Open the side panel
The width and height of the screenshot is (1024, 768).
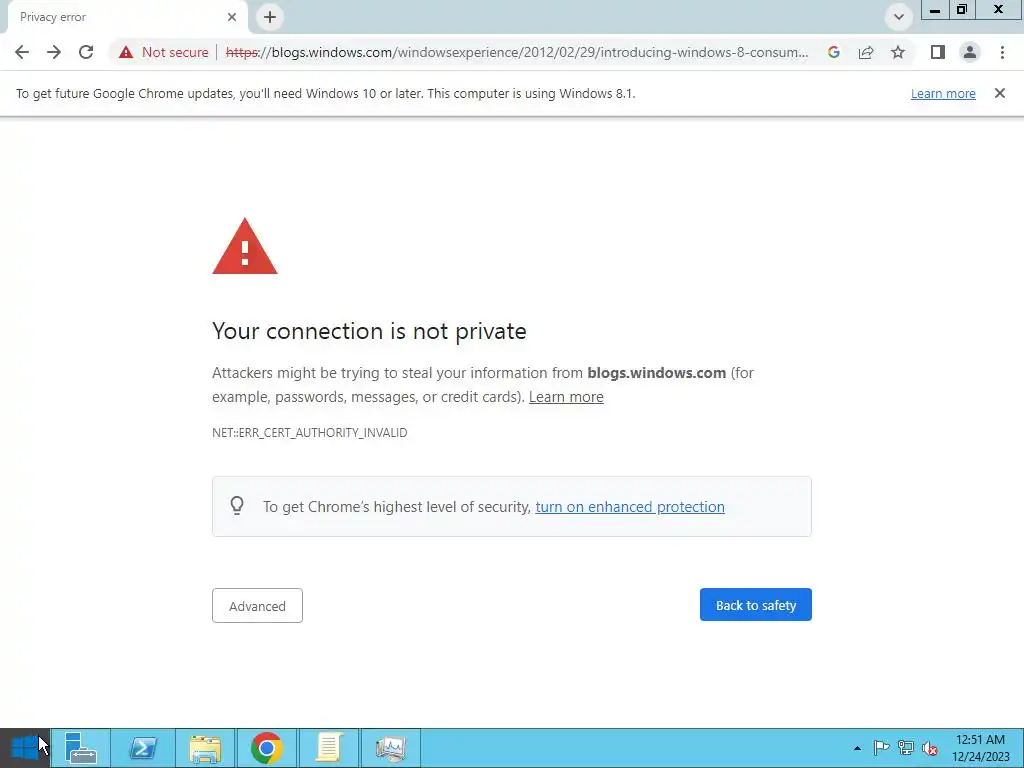(938, 52)
